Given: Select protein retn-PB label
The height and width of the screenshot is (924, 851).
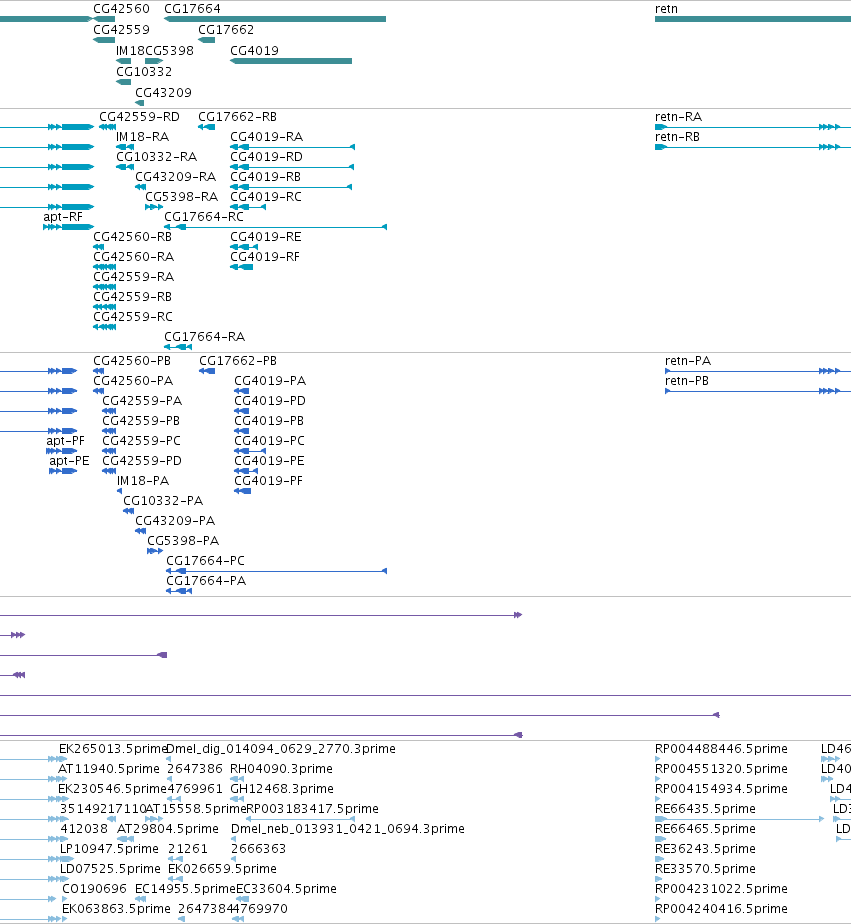Looking at the screenshot, I should [x=687, y=381].
